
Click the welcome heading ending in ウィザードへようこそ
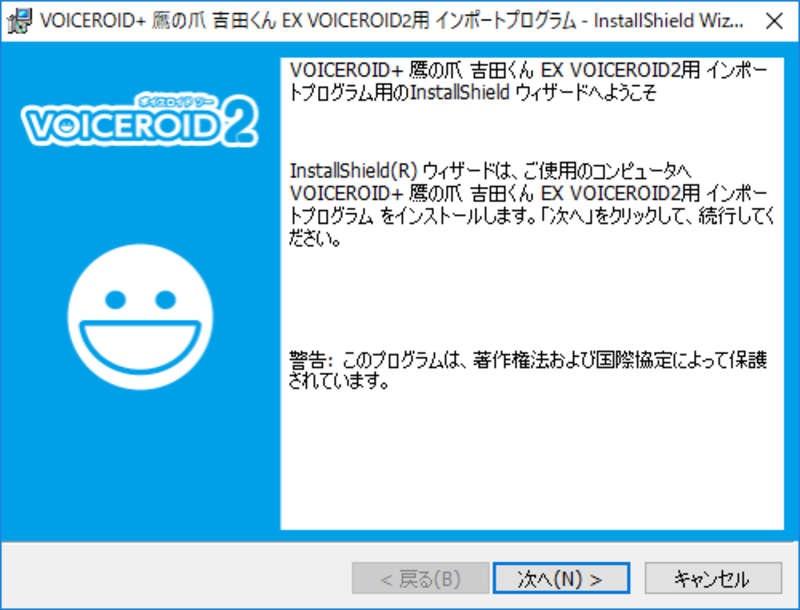pos(528,81)
